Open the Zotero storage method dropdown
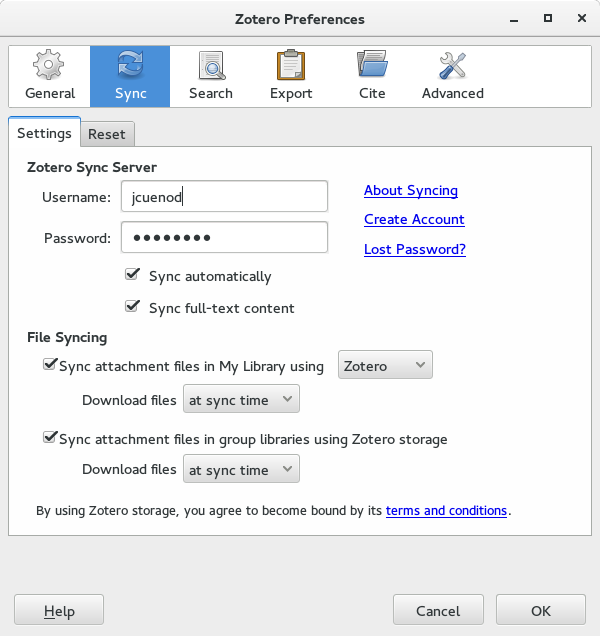The width and height of the screenshot is (600, 636). [x=385, y=365]
